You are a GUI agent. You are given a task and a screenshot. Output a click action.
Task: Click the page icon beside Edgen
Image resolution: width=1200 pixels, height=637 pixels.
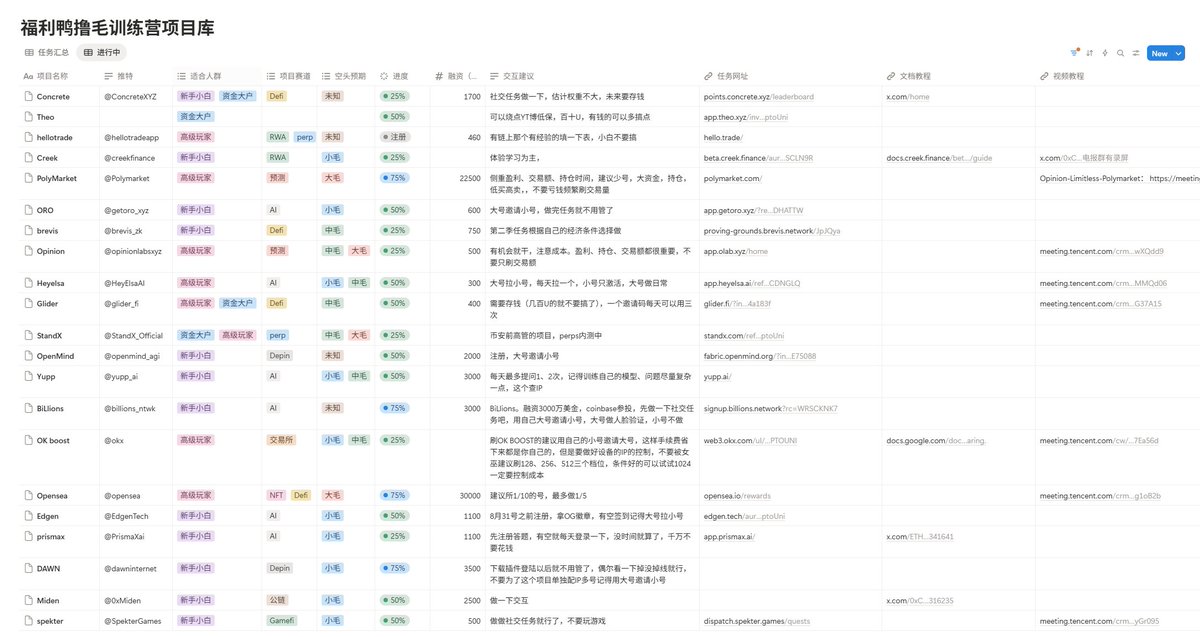pyautogui.click(x=28, y=516)
